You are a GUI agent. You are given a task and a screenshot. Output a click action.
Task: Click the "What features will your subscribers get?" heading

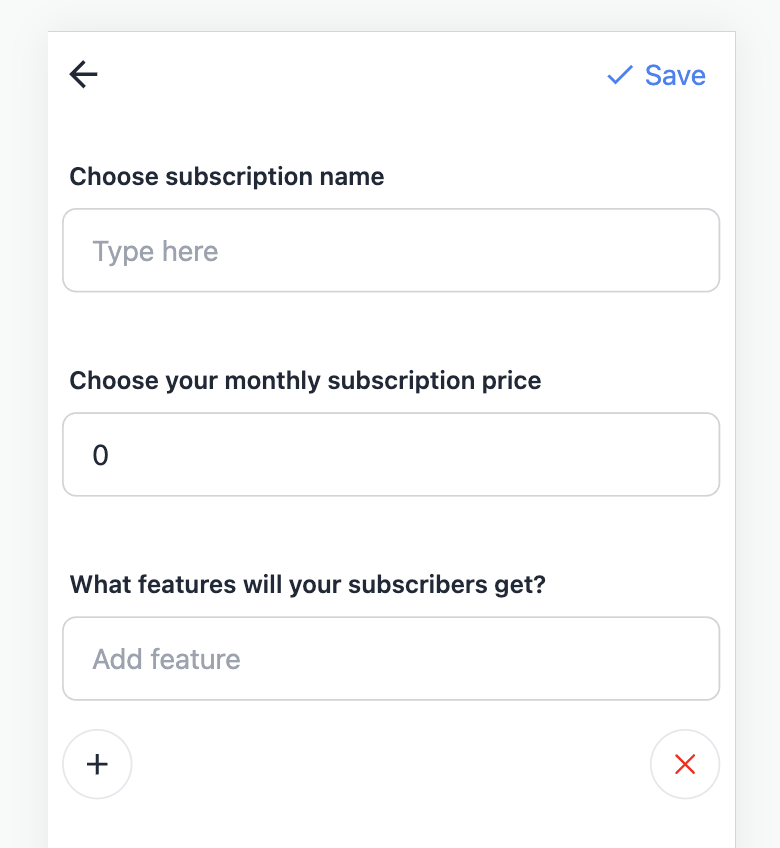[x=307, y=585]
